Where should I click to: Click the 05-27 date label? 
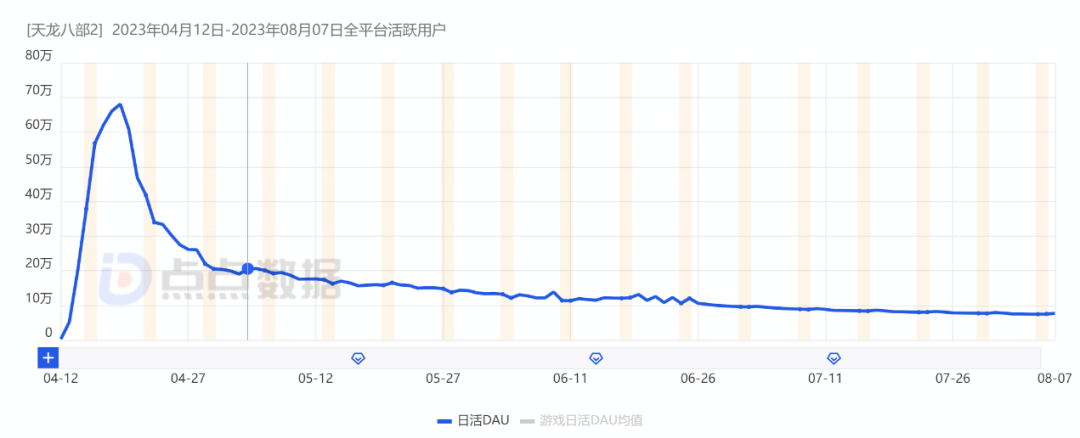(x=442, y=378)
